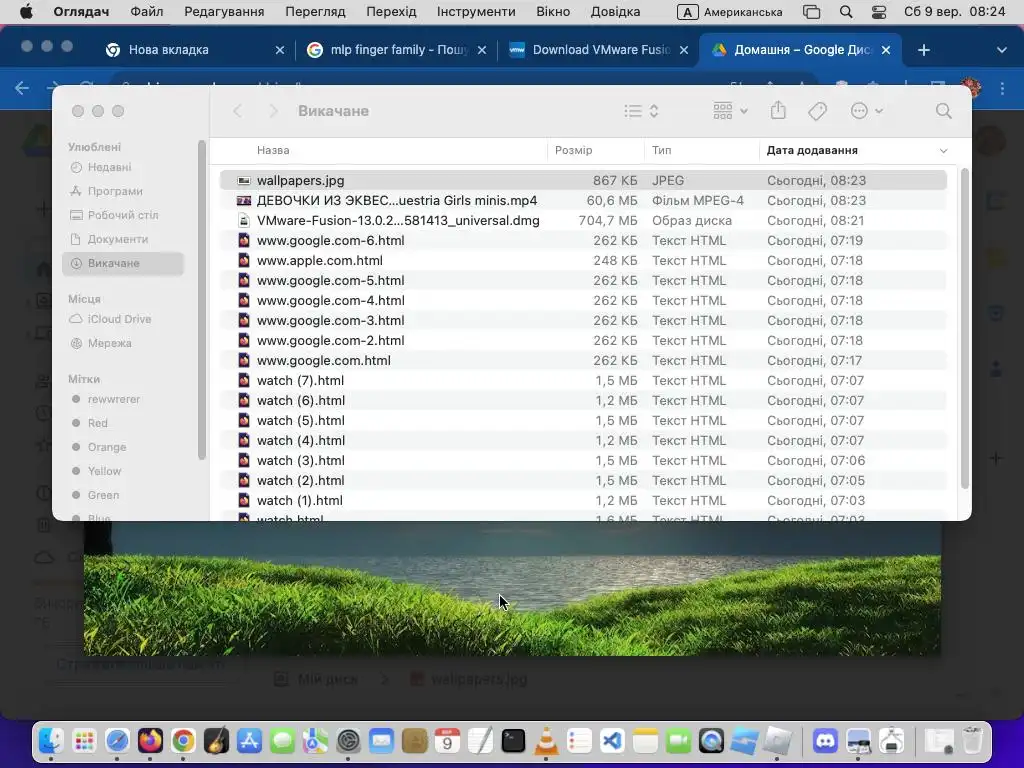Open Finder list view switcher

[x=641, y=111]
